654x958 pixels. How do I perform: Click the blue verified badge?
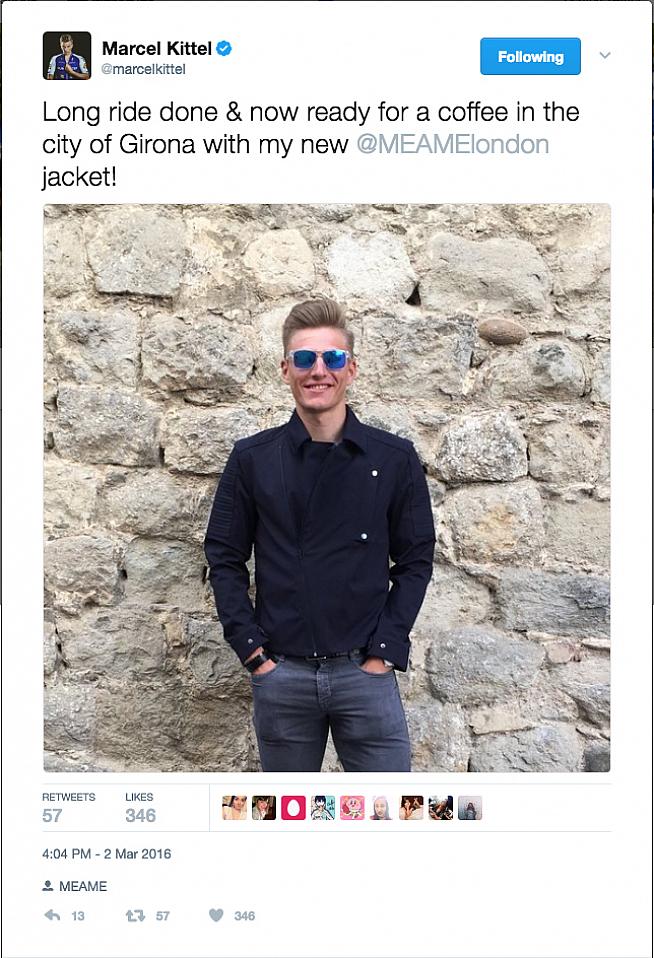[224, 48]
